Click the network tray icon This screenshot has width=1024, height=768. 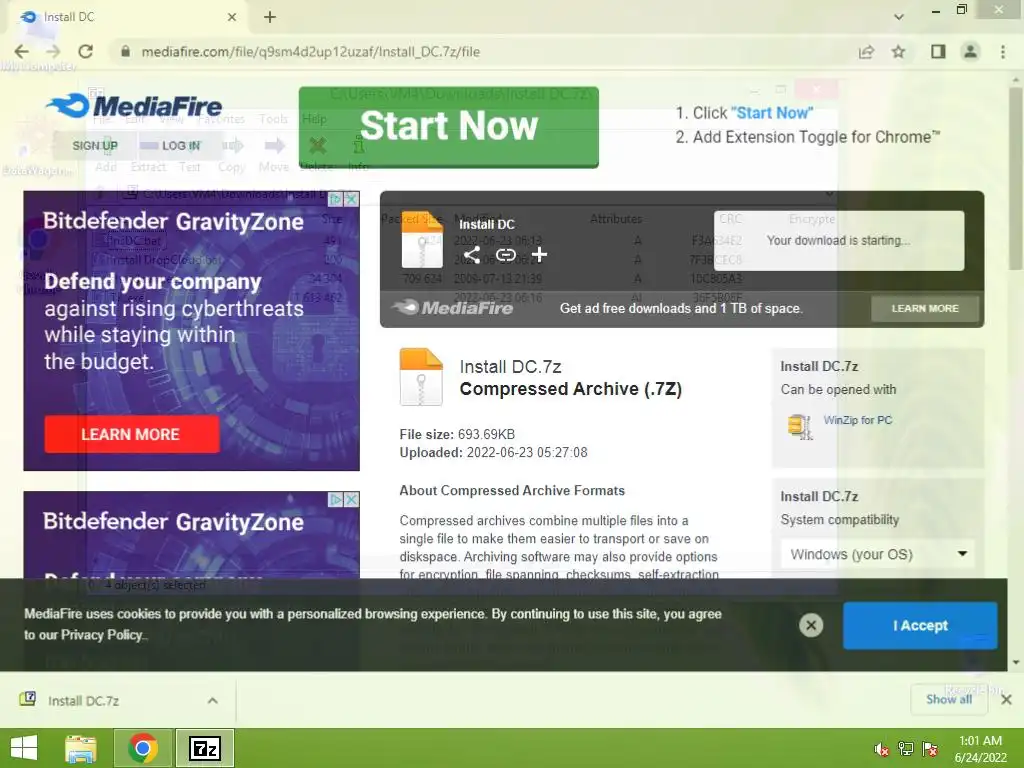906,749
